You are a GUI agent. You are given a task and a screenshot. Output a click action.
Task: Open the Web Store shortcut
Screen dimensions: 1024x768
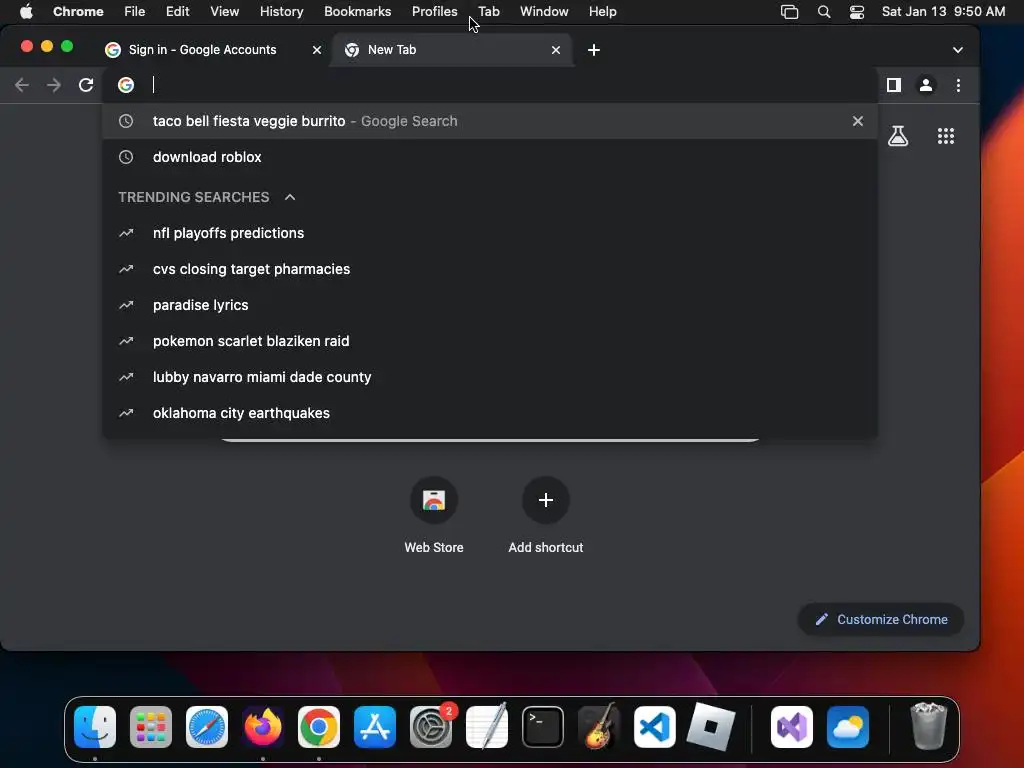click(x=434, y=515)
